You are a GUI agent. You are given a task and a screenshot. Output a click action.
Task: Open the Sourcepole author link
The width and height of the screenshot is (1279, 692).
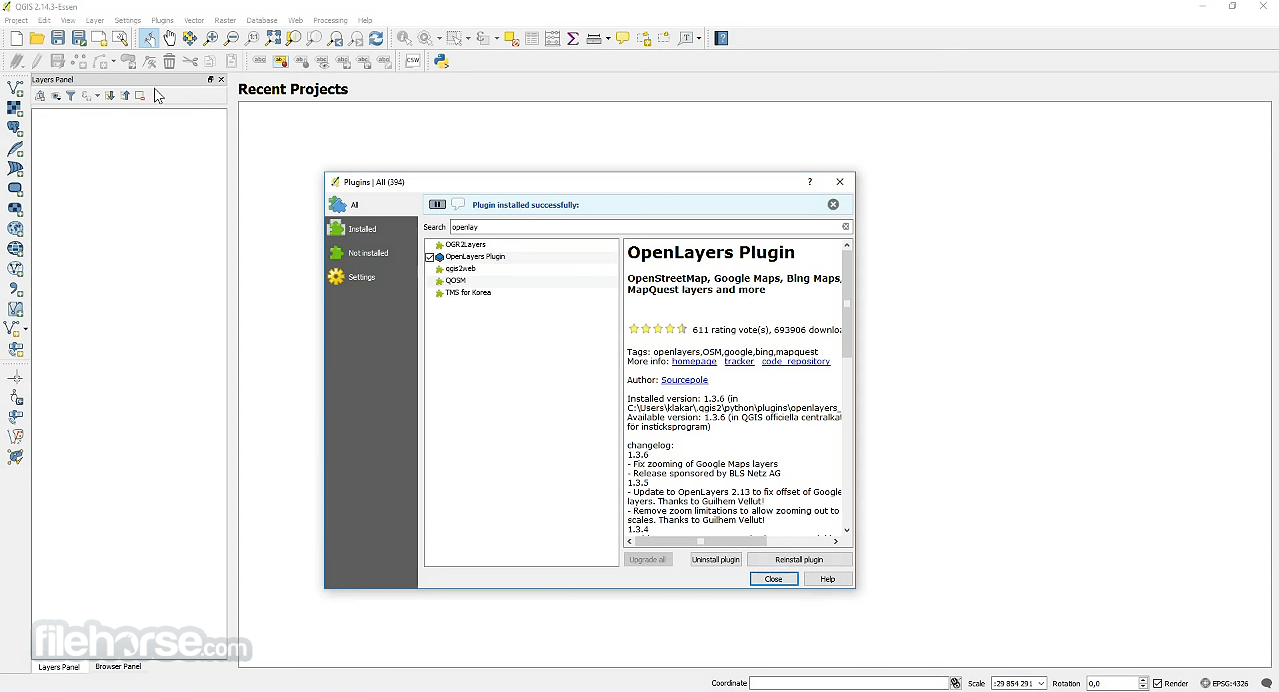coord(685,380)
